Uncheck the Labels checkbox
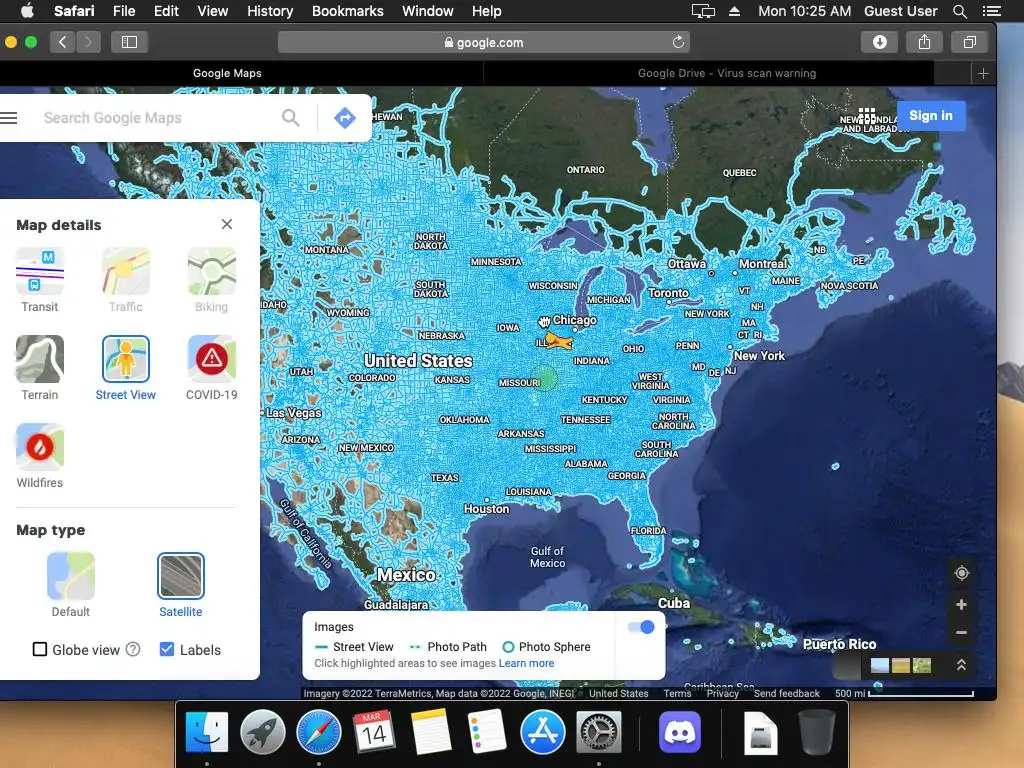Viewport: 1024px width, 768px height. 167,649
